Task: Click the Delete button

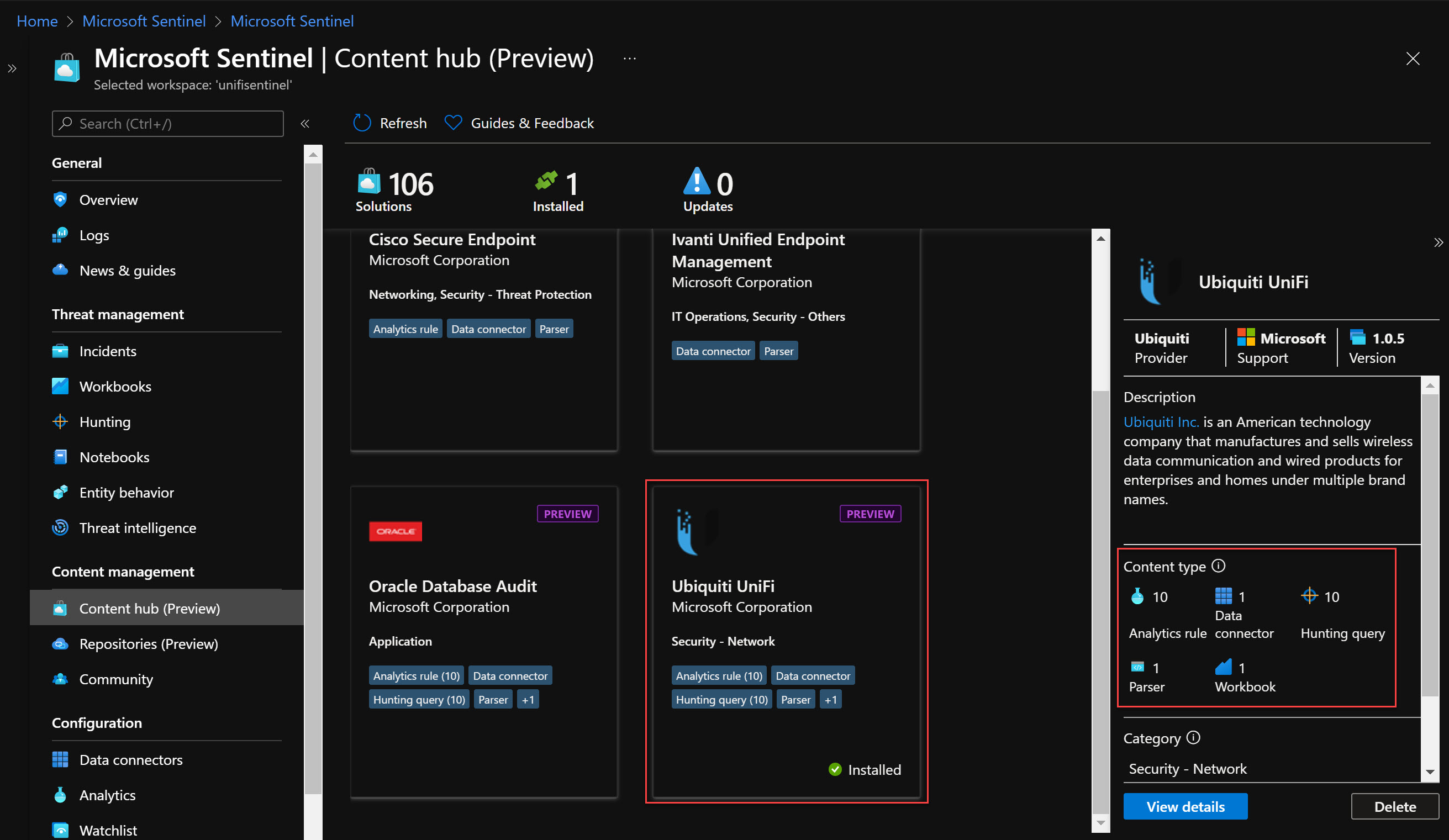Action: [1394, 807]
